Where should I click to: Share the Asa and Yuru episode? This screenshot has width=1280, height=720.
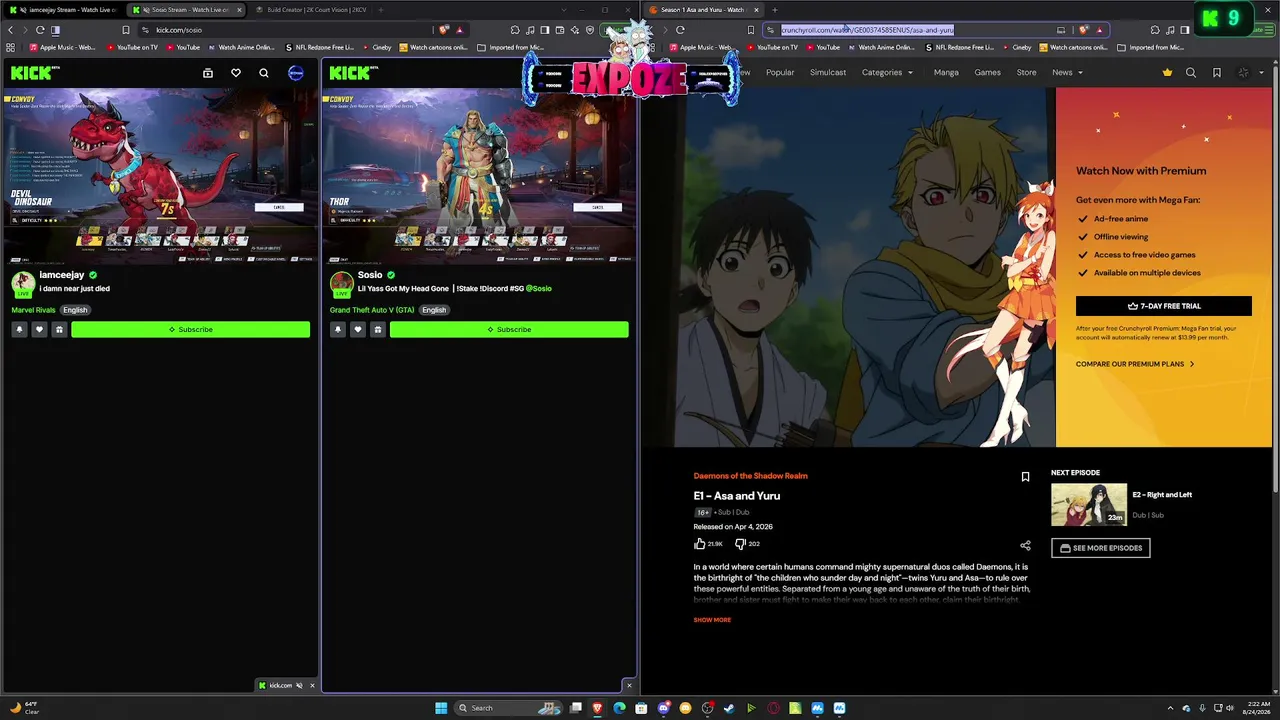tap(1025, 545)
